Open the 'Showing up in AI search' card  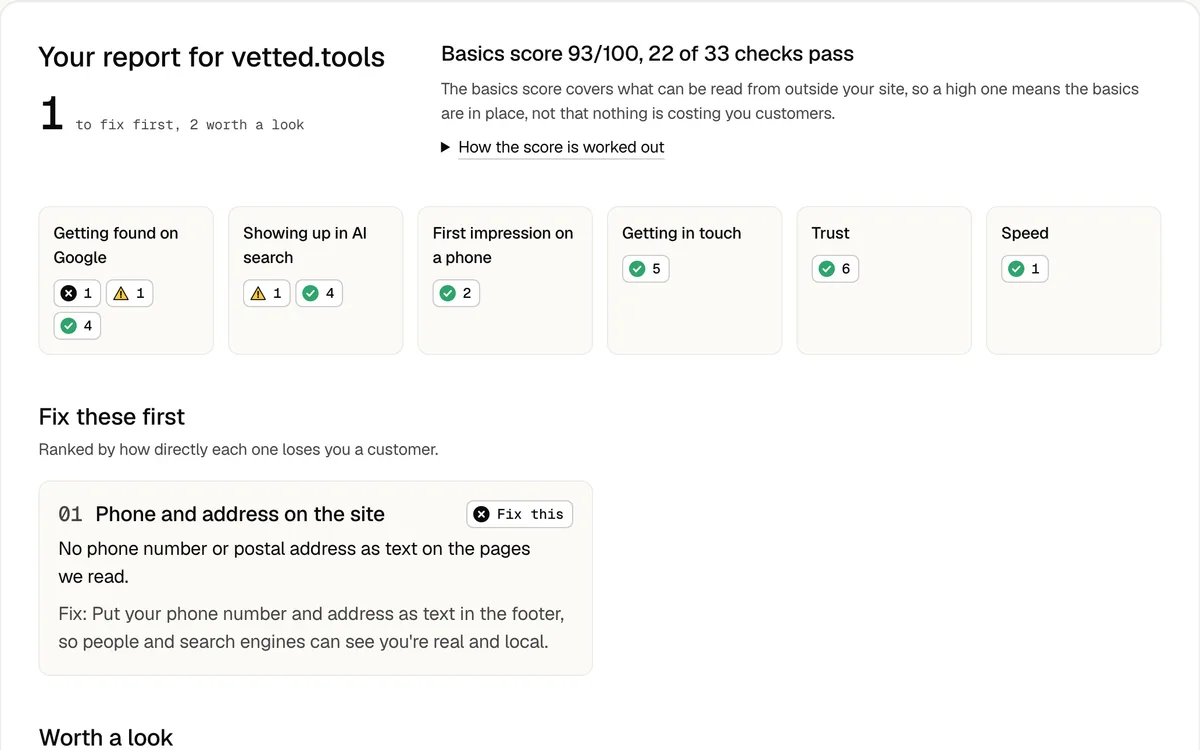[316, 280]
